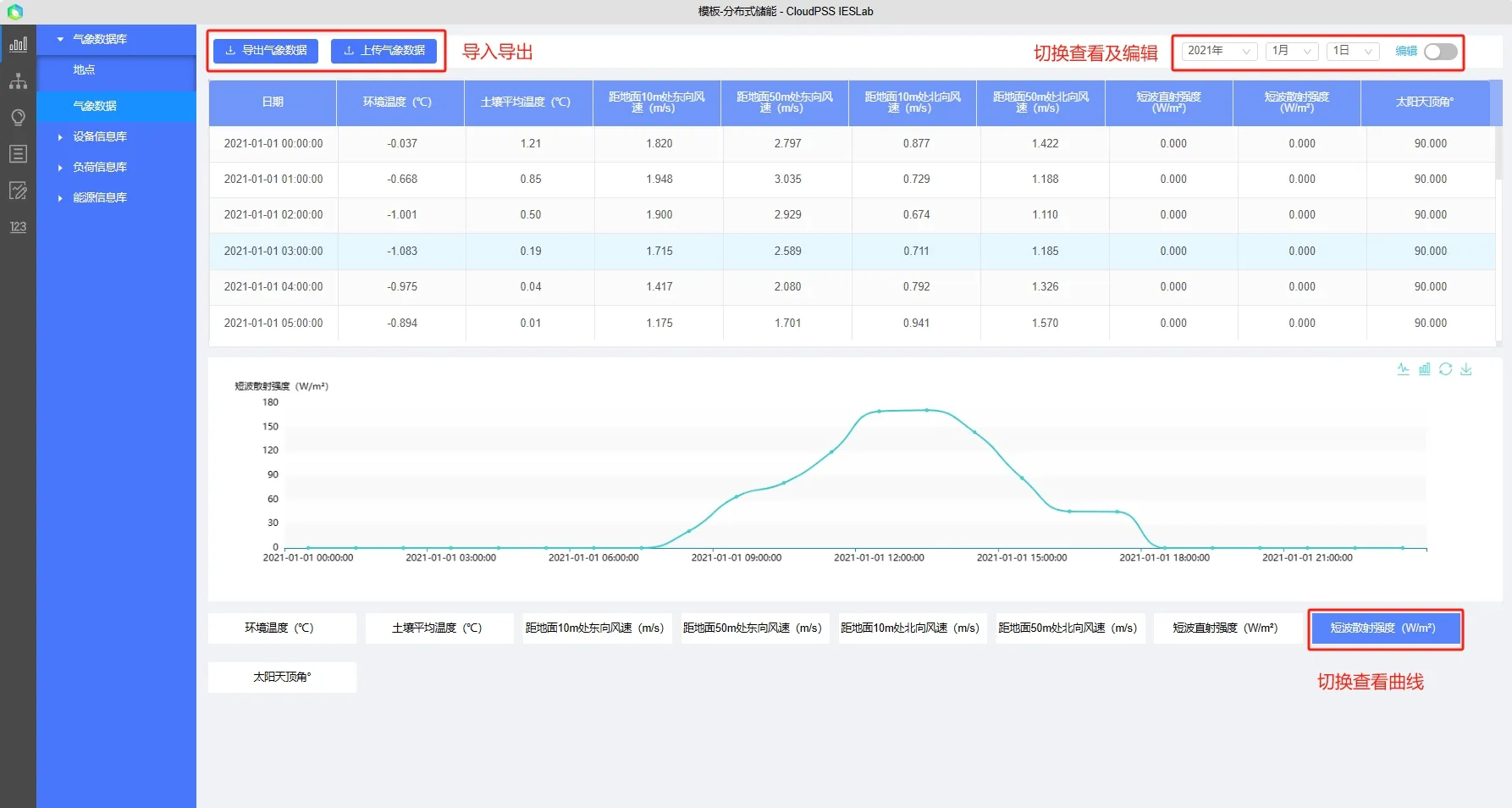
Task: Select row 2021-01-01 00:00:00 date cell
Action: pos(273,144)
